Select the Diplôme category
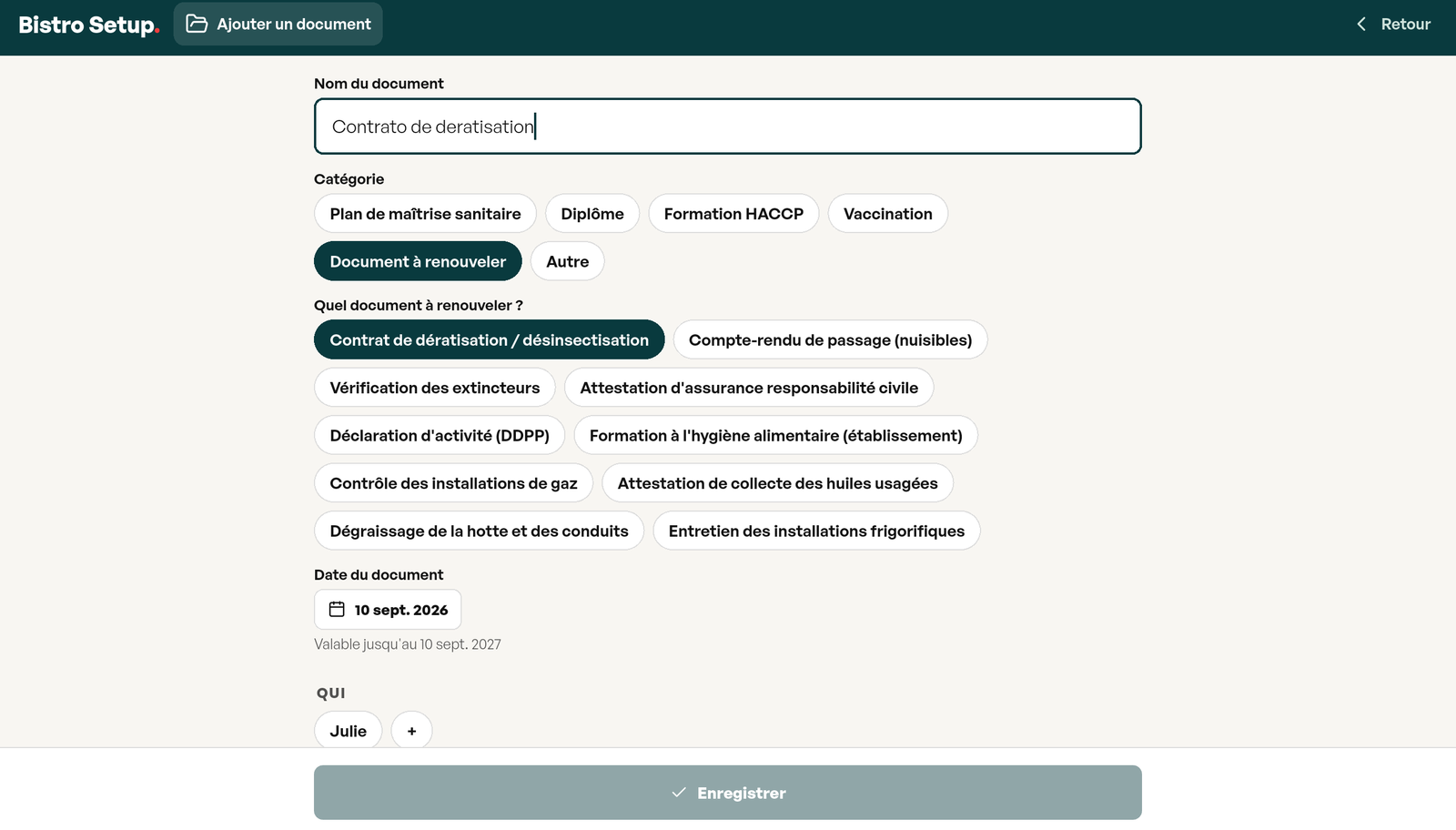Screen dimensions: 1456x830 pos(592,214)
